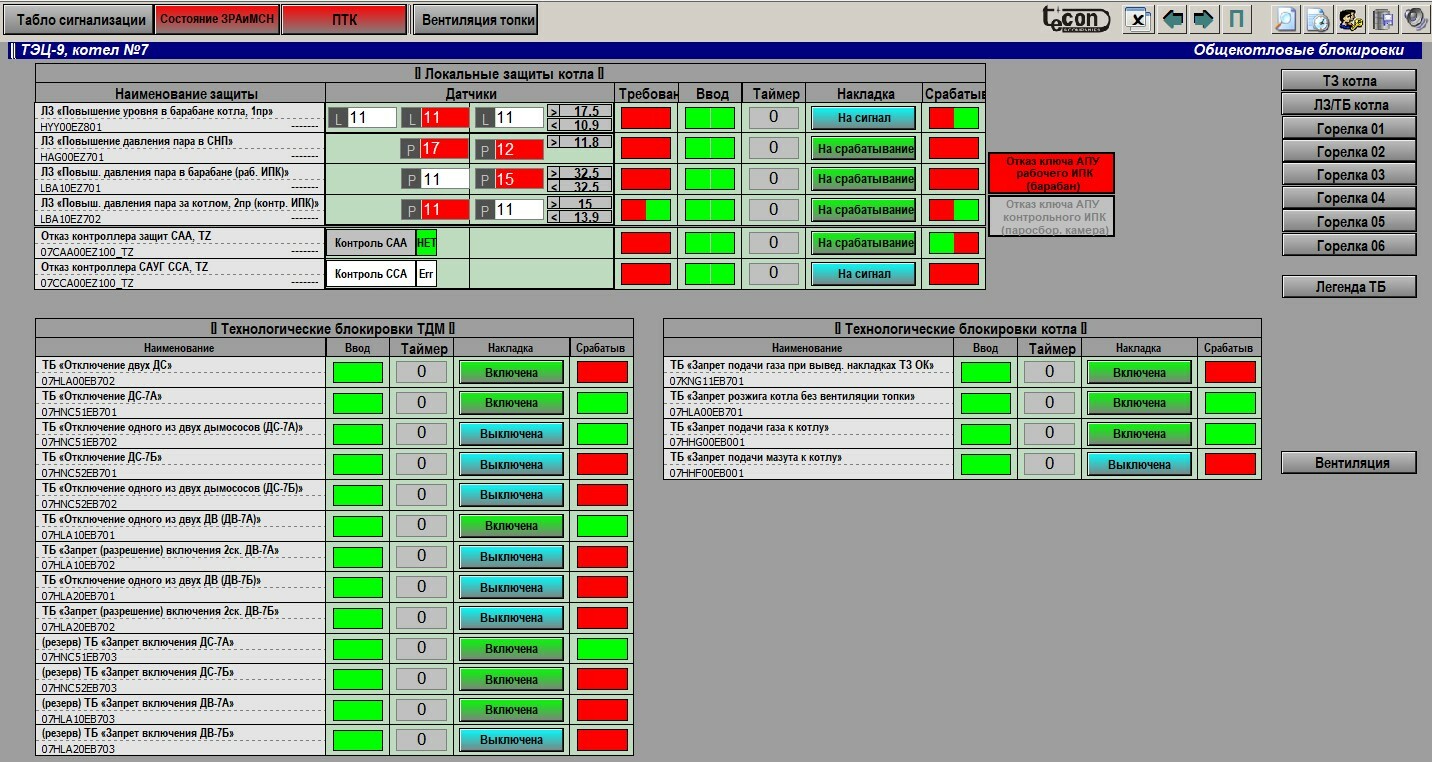Click the Контроль ССА button
The height and width of the screenshot is (762, 1432).
coord(370,273)
